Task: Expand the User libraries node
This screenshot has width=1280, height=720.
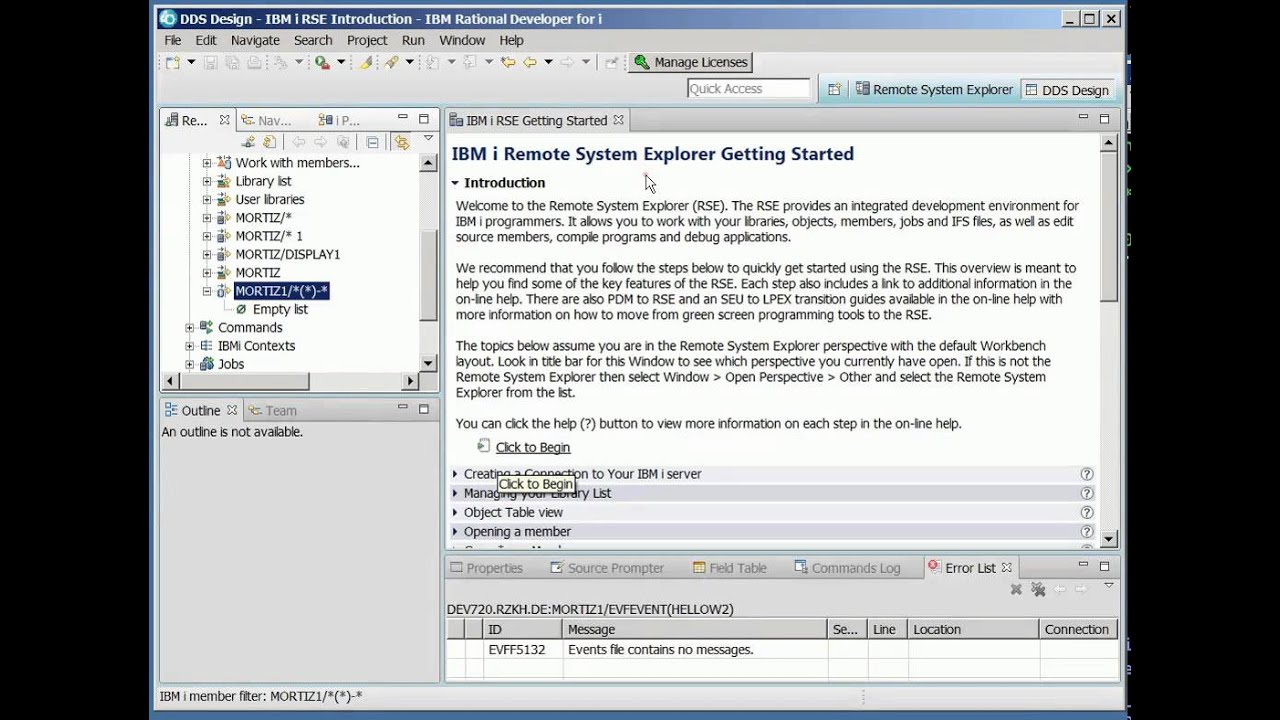Action: tap(207, 199)
